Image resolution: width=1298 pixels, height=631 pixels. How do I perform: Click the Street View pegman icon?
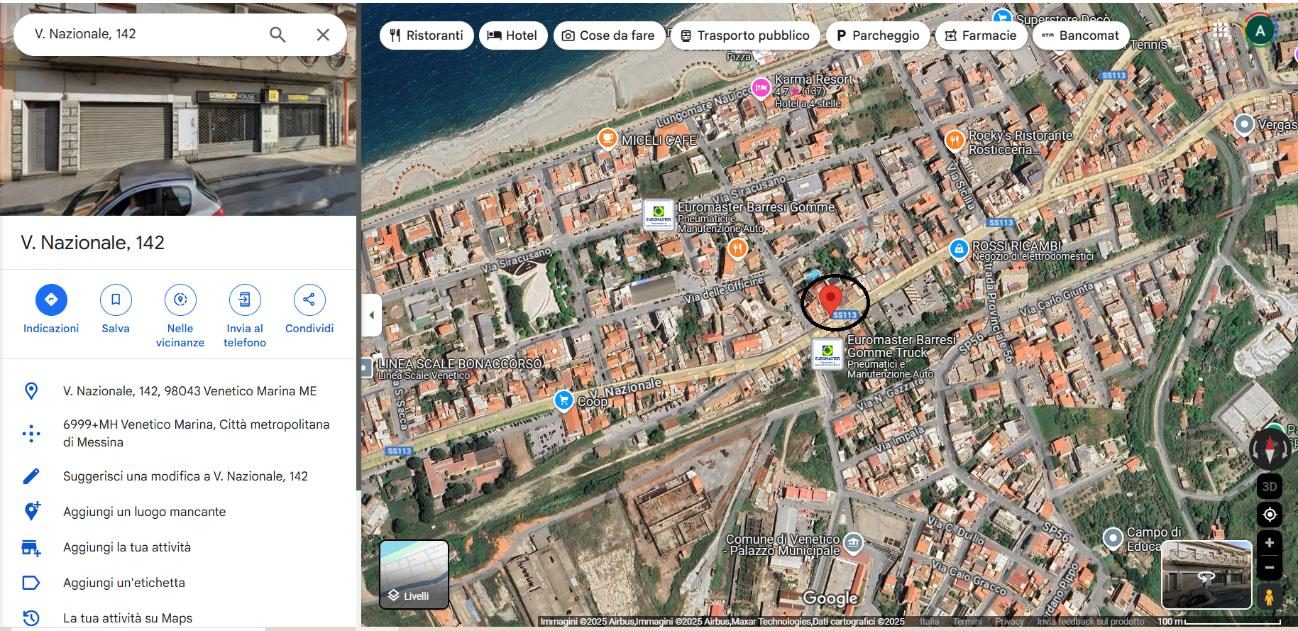coord(1270,597)
